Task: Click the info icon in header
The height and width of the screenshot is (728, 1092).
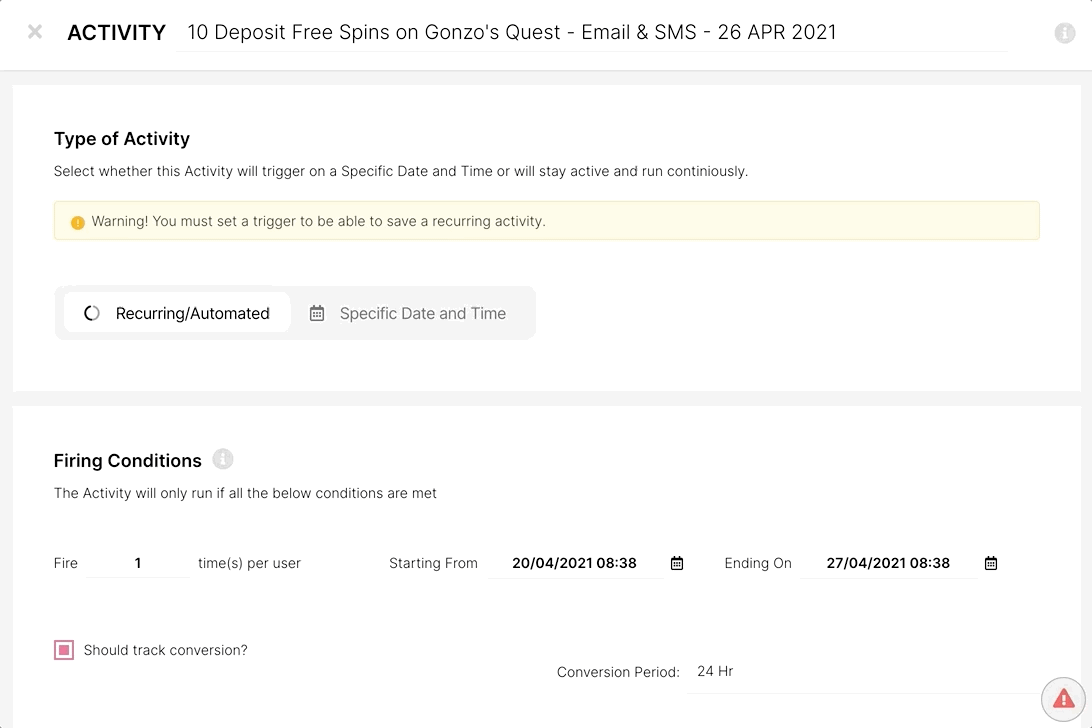Action: pyautogui.click(x=1064, y=33)
